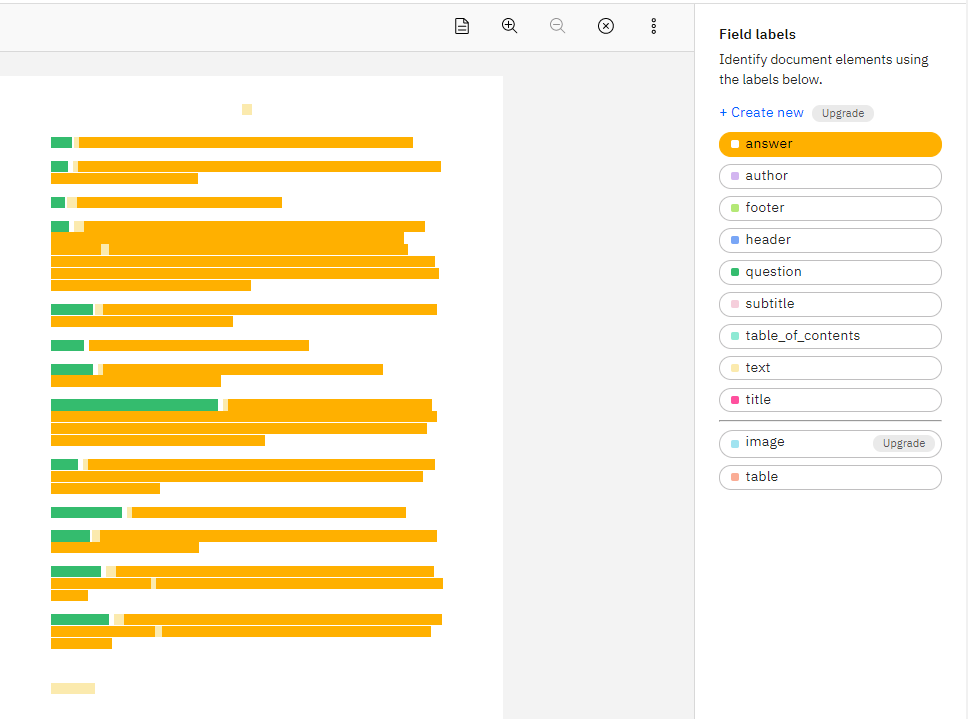The image size is (968, 719).
Task: Click the Create new label link
Action: [761, 113]
